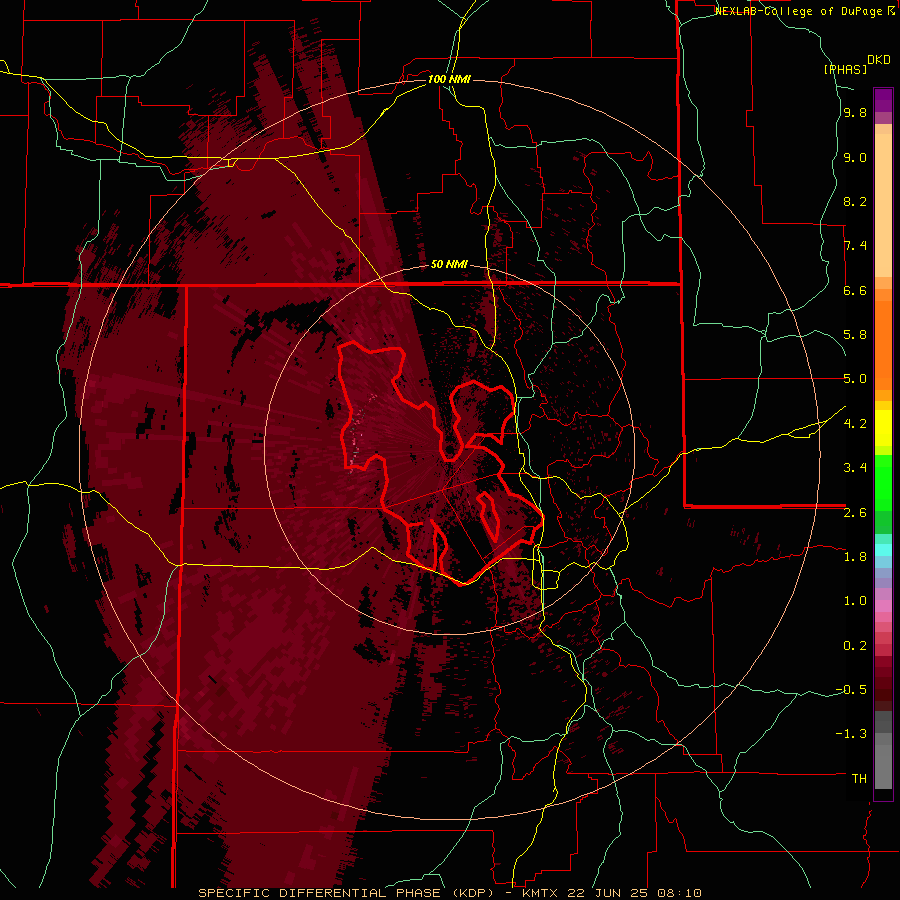Click the 0.2 scale label

(x=855, y=646)
